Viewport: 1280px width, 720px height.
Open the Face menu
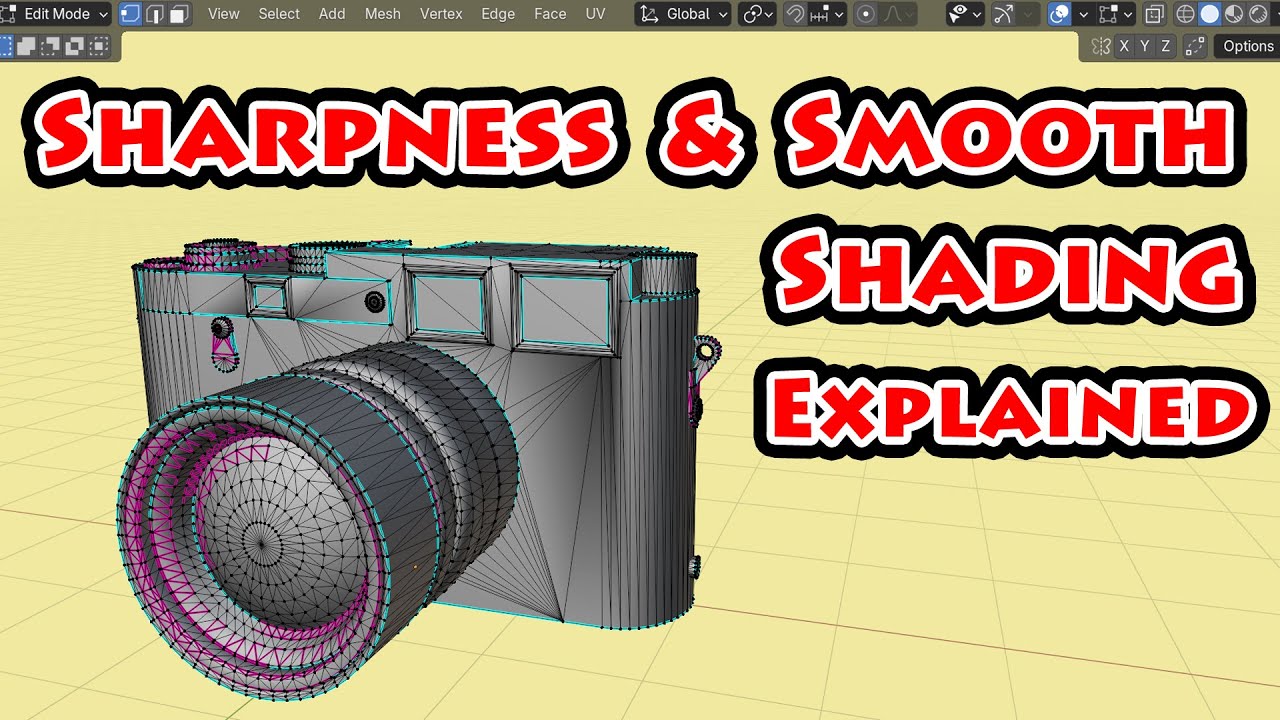tap(550, 14)
